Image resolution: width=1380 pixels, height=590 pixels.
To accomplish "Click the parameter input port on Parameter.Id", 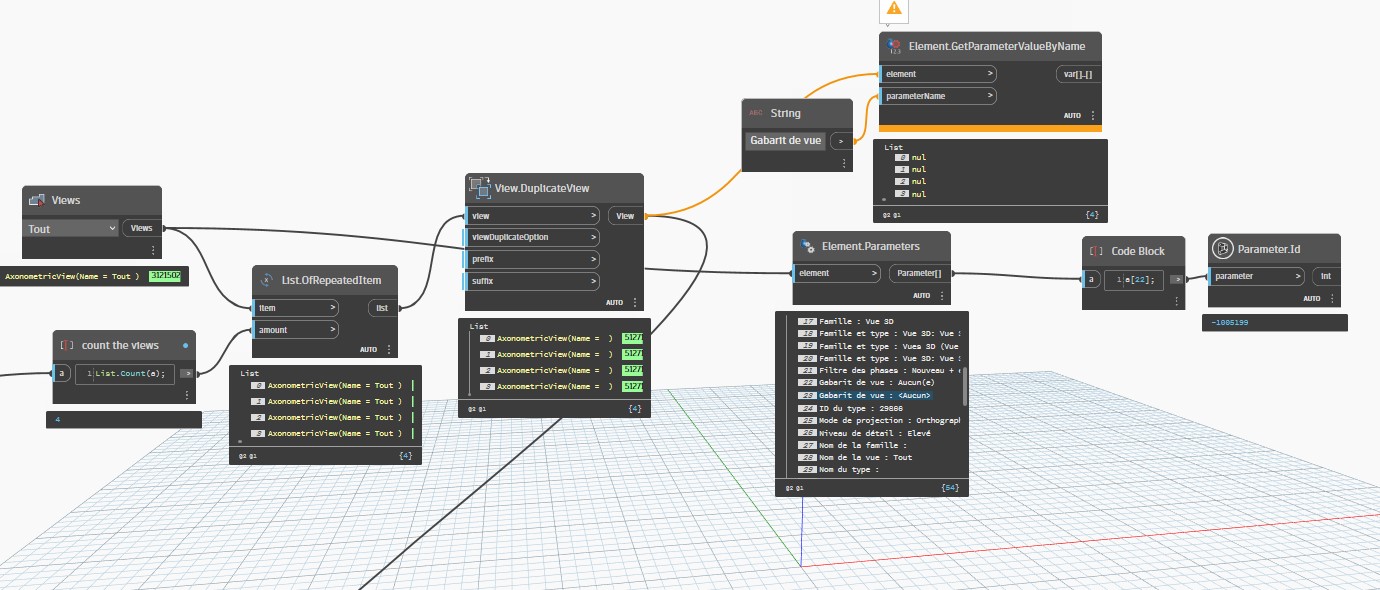I will pyautogui.click(x=1257, y=276).
